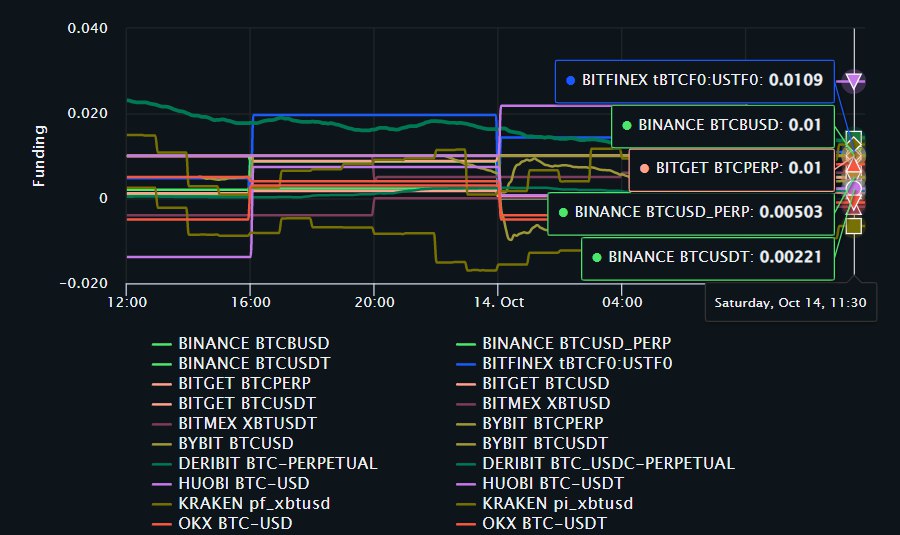Click the '20:00' x-axis label
The image size is (900, 535).
tap(374, 303)
